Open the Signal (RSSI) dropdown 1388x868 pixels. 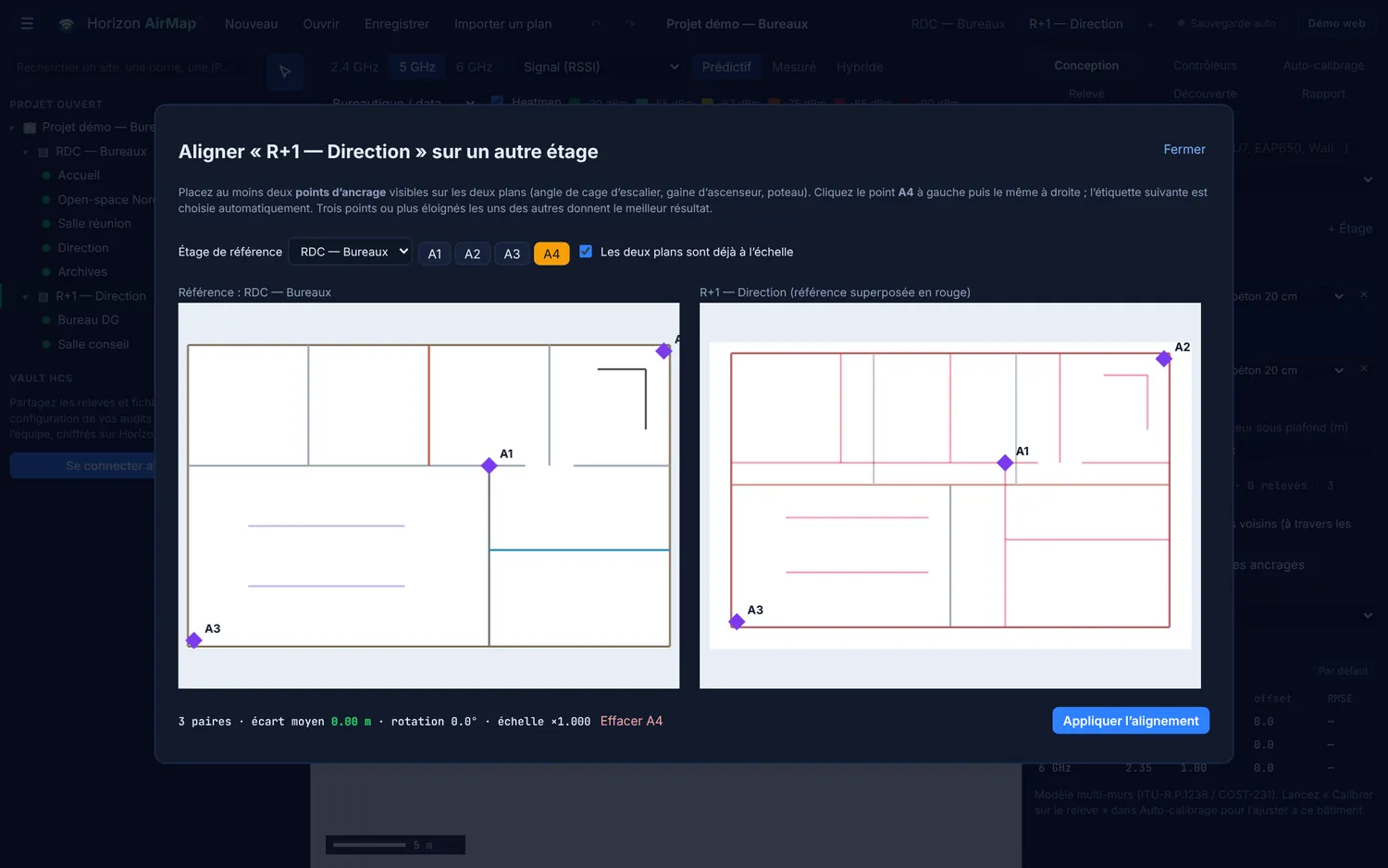(601, 67)
